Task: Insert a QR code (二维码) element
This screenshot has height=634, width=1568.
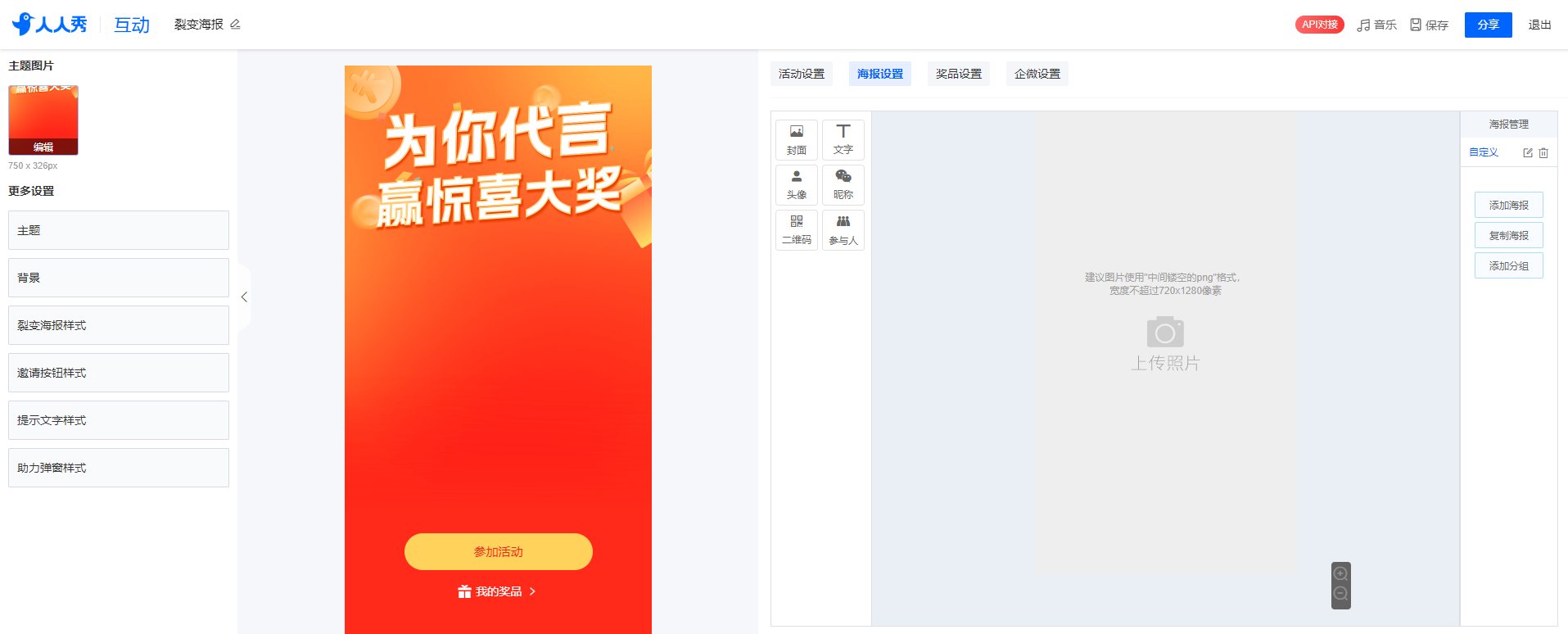Action: pyautogui.click(x=796, y=229)
